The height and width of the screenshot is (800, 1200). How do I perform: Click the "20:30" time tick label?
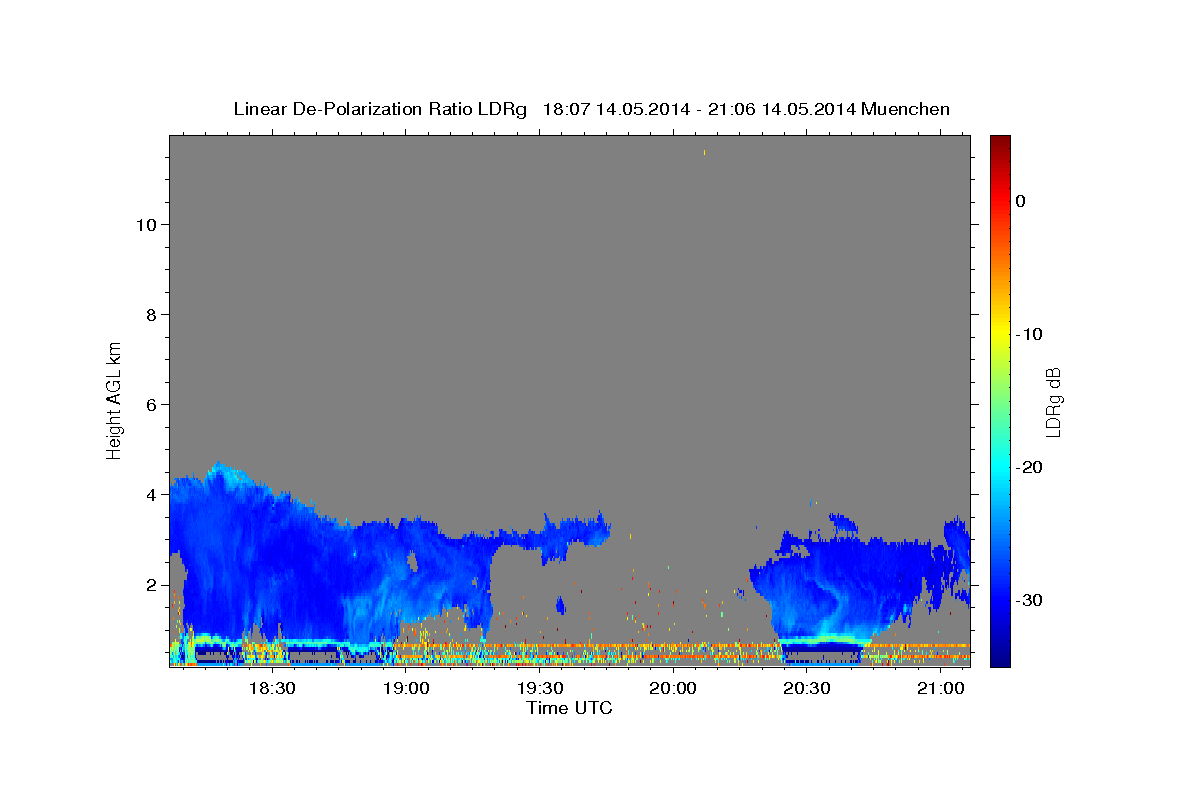[807, 688]
